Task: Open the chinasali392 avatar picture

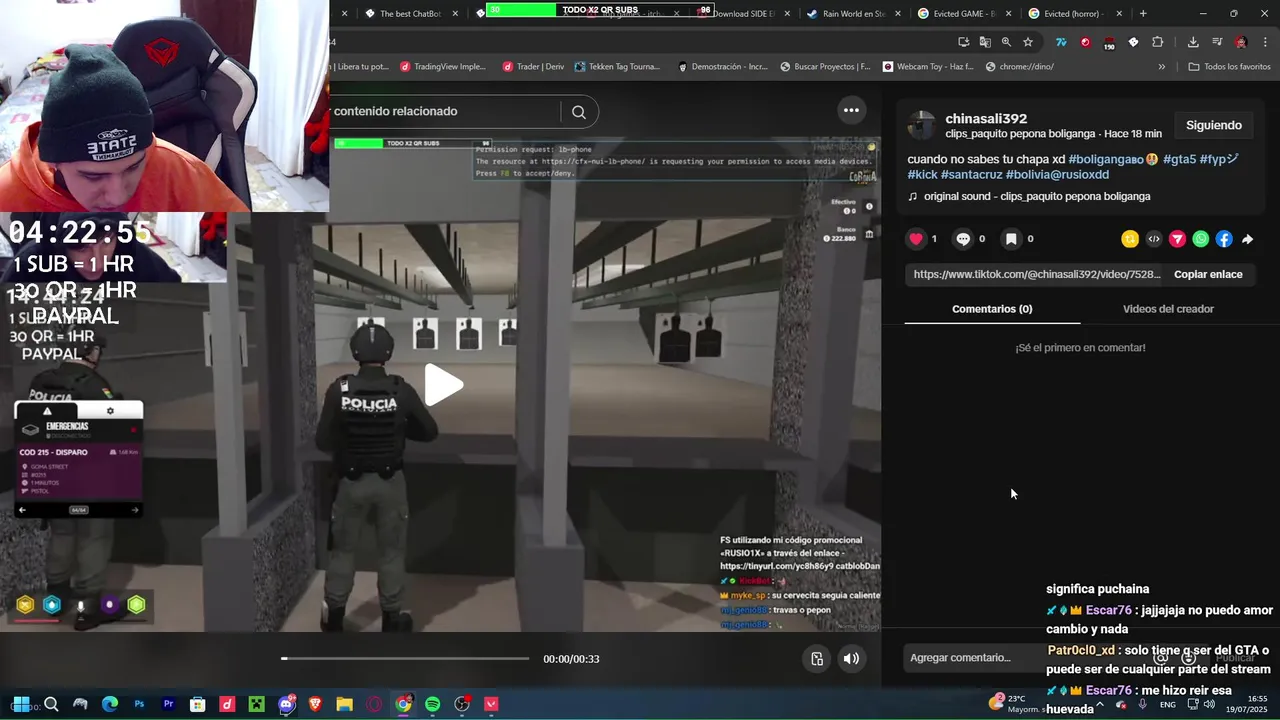Action: coord(921,126)
